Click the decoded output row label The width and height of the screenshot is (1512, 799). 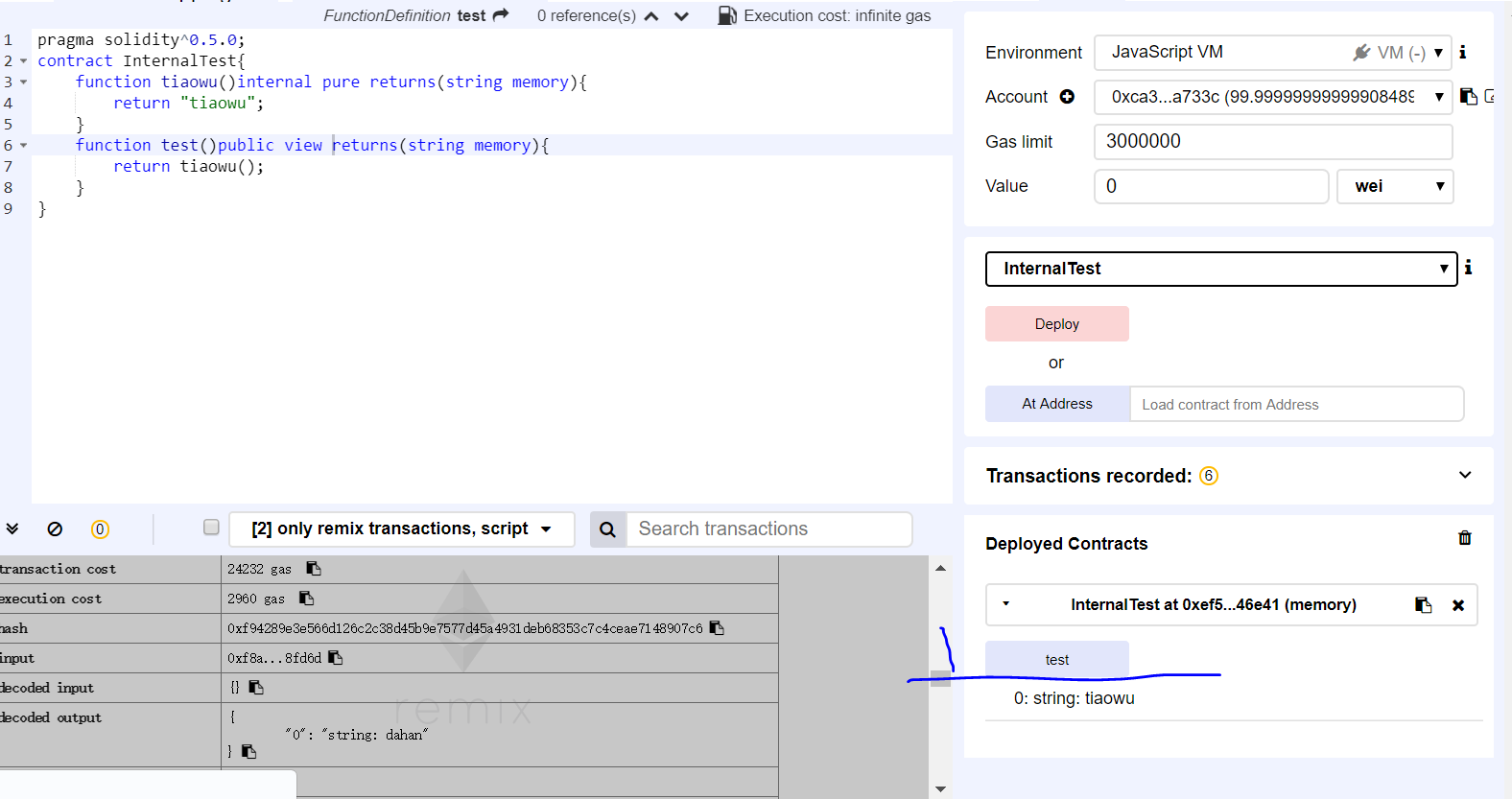(x=51, y=717)
